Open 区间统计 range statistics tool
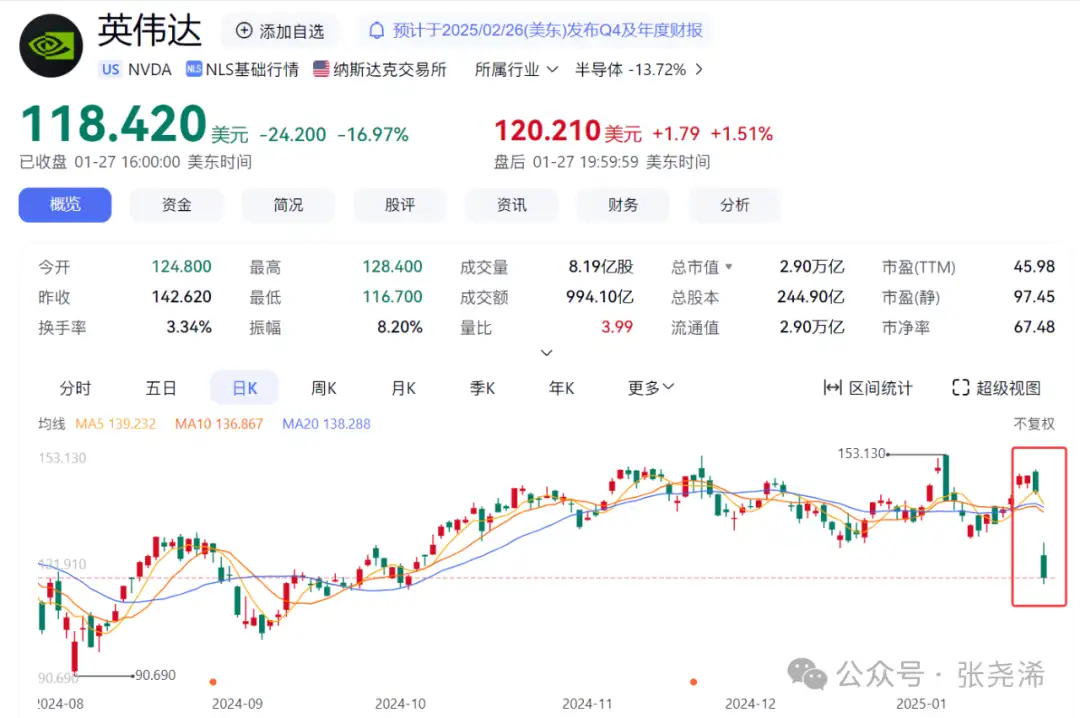This screenshot has width=1080, height=718. click(868, 389)
